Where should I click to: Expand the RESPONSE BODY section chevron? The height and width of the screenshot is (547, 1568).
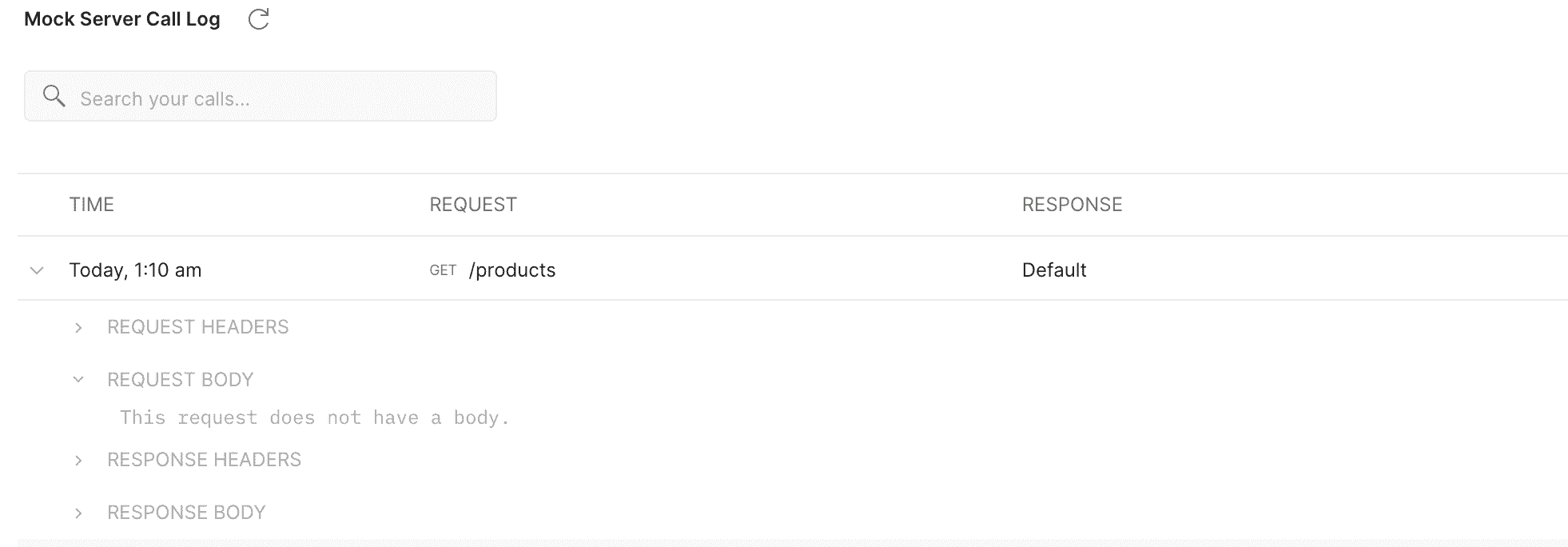point(78,513)
